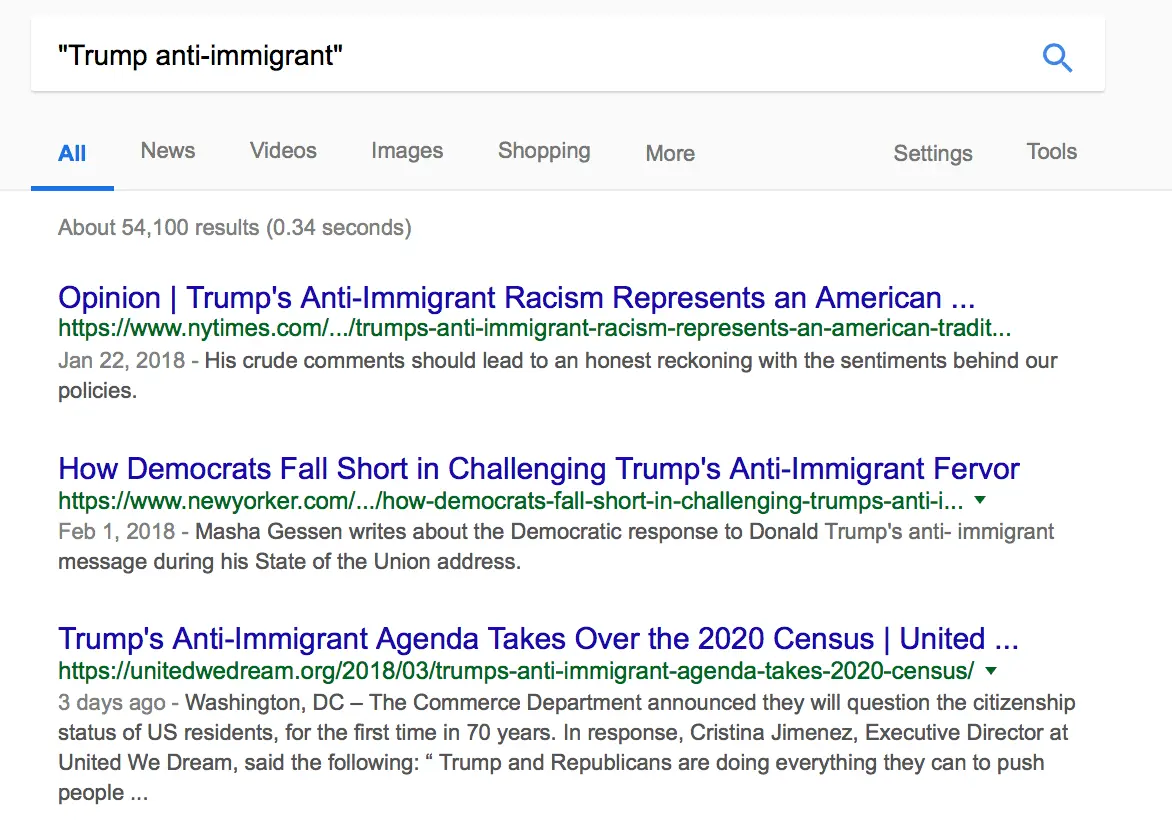Open the Images tab
Viewport: 1172px width, 830px height.
click(407, 151)
